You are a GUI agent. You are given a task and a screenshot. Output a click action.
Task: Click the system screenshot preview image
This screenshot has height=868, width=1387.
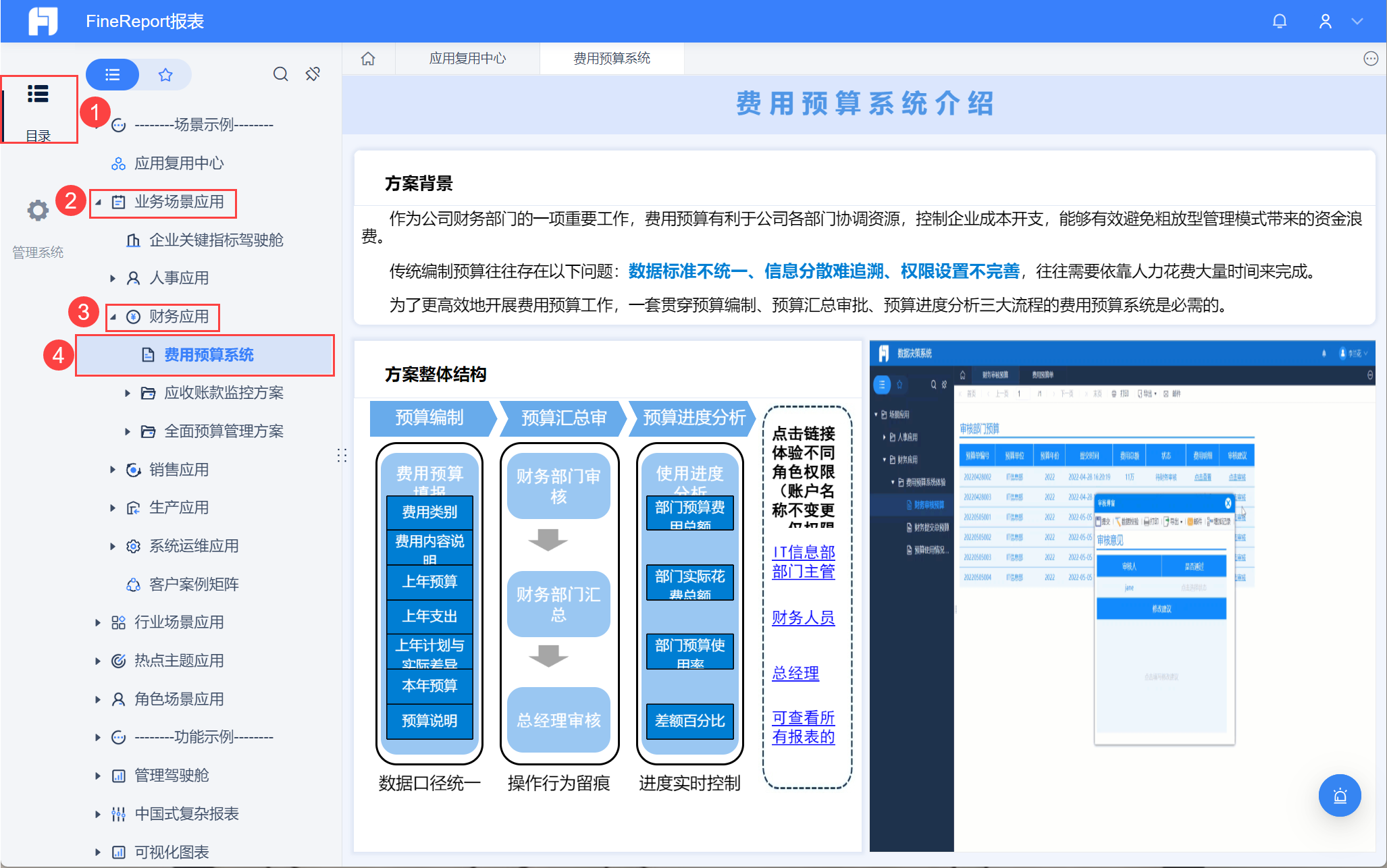[x=1122, y=595]
